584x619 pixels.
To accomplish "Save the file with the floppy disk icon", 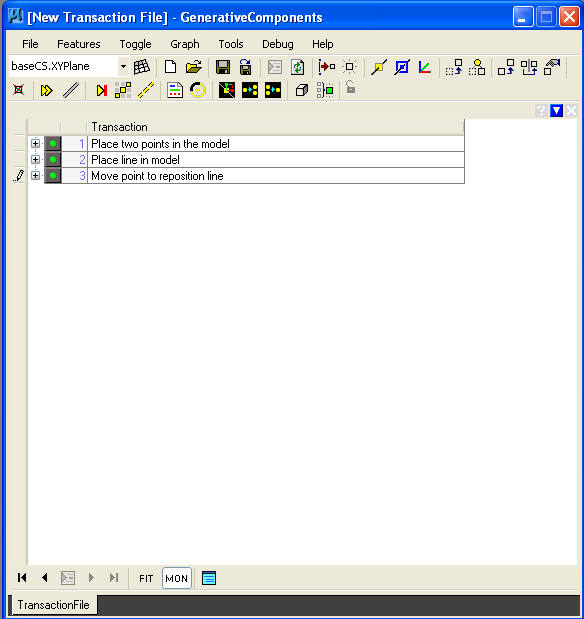I will [x=223, y=67].
